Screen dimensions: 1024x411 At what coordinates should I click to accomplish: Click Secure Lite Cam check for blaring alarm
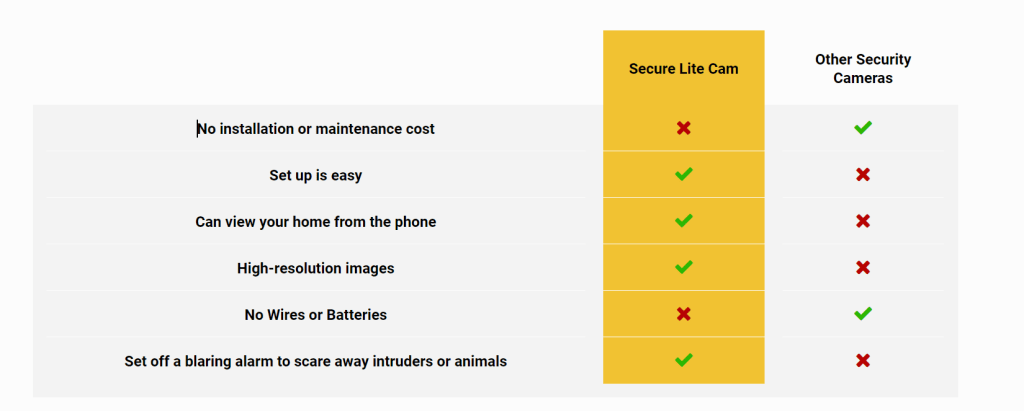[x=684, y=359]
